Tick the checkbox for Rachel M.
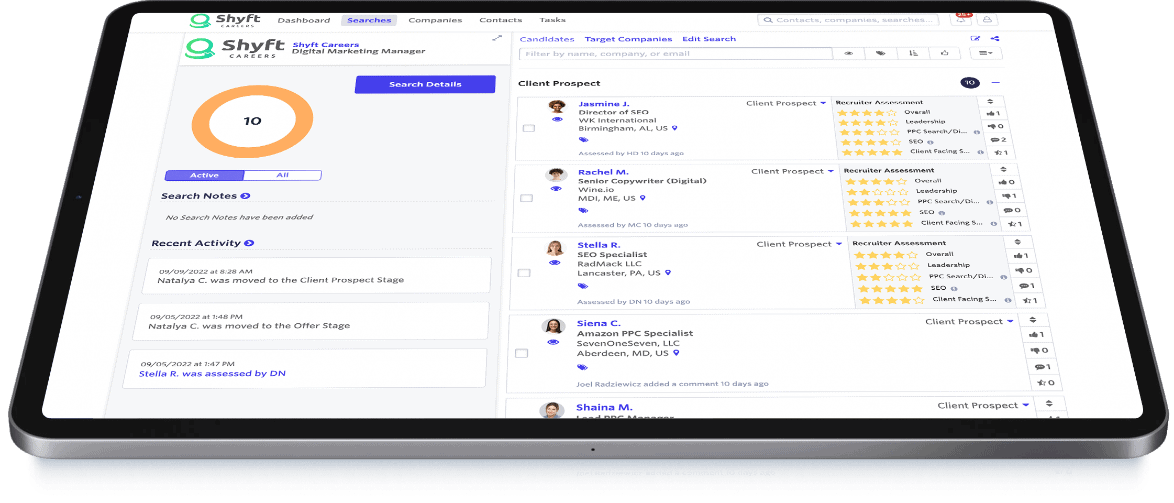Image resolution: width=1174 pixels, height=503 pixels. pos(526,198)
